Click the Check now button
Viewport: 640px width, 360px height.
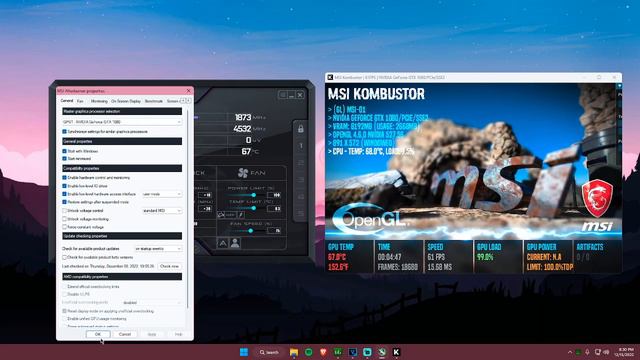[x=169, y=266]
